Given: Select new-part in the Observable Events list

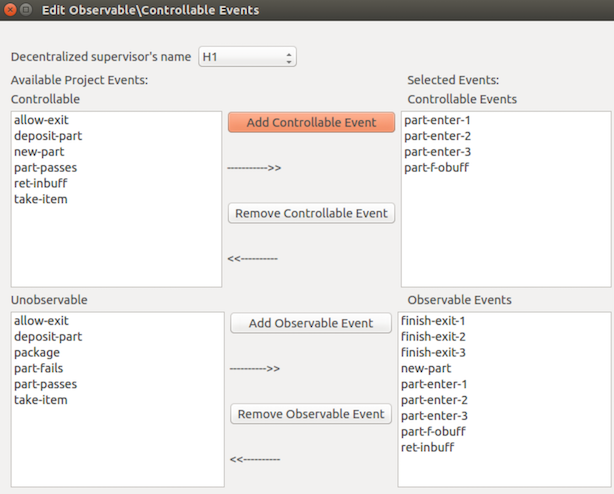Looking at the screenshot, I should click(426, 368).
